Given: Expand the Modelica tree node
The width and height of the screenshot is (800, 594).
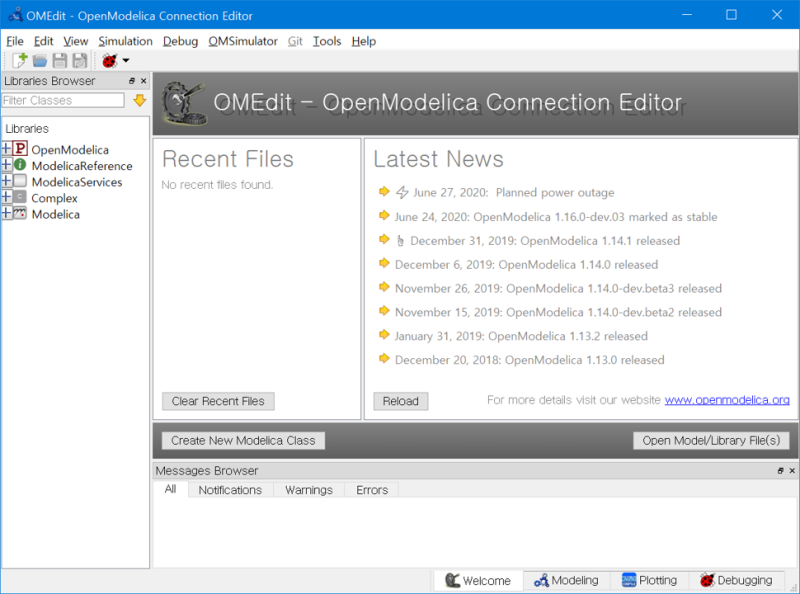Looking at the screenshot, I should [6, 213].
